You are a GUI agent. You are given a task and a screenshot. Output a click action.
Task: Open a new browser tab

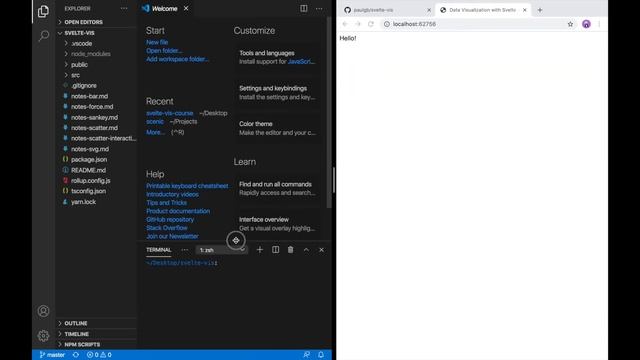tap(540, 10)
